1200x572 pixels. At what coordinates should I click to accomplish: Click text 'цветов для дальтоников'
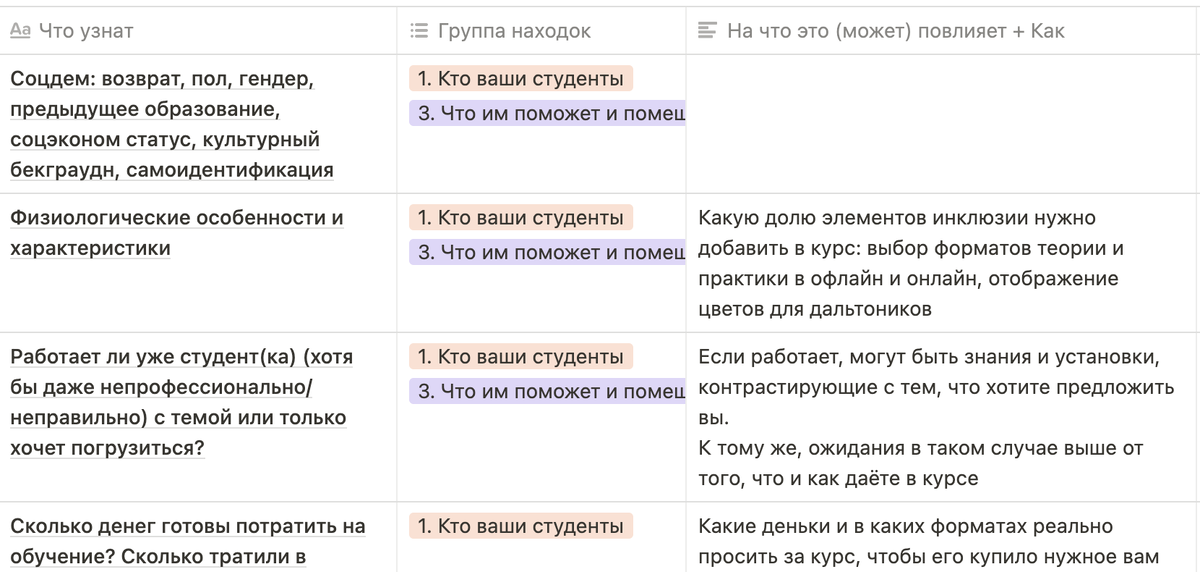coord(815,309)
